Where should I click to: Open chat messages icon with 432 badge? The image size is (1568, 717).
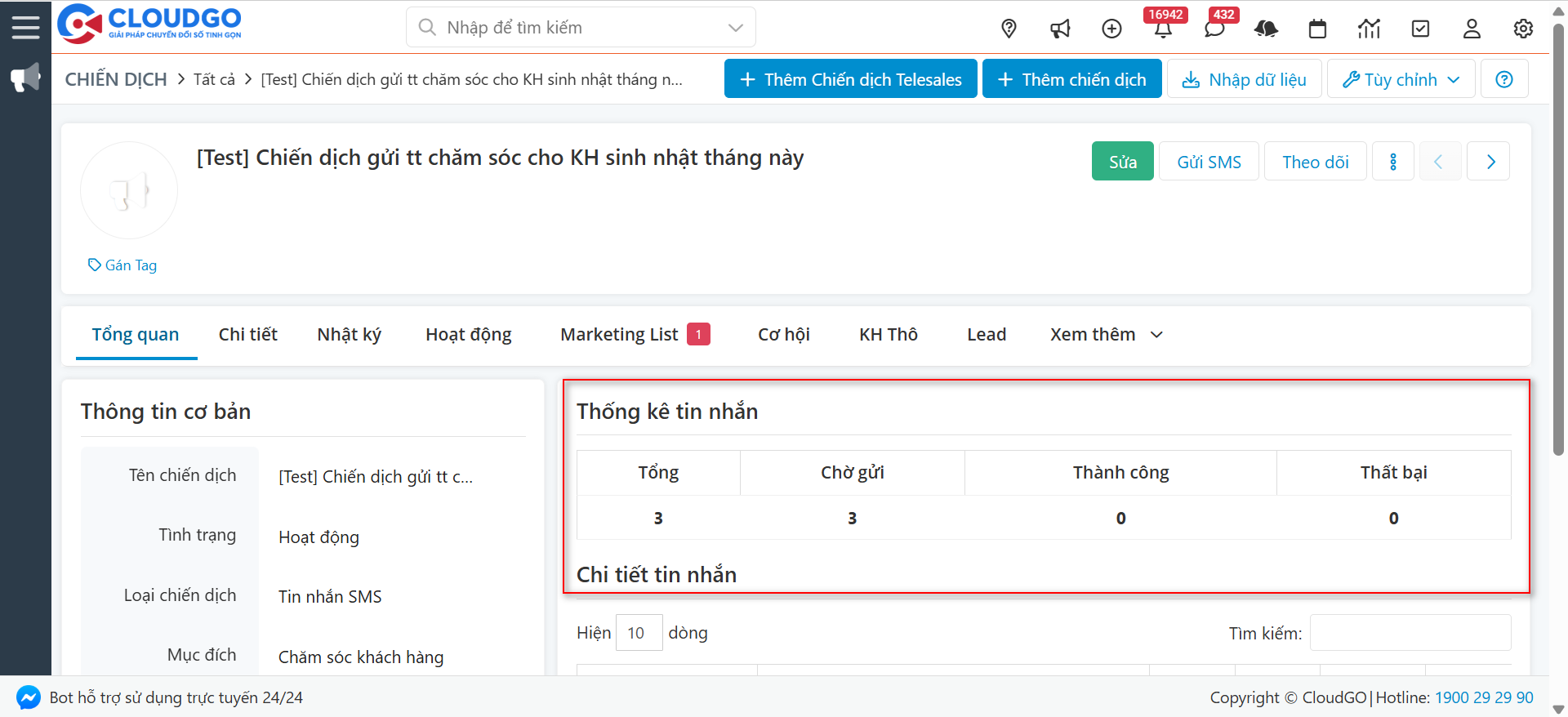pos(1214,29)
